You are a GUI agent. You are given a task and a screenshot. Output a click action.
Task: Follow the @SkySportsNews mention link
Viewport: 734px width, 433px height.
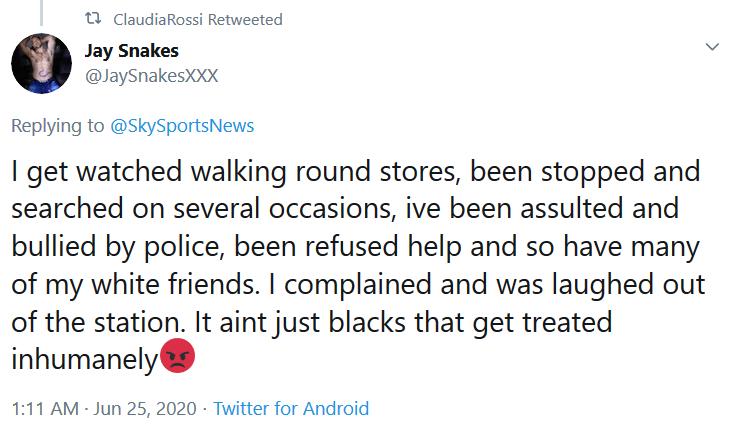point(182,126)
